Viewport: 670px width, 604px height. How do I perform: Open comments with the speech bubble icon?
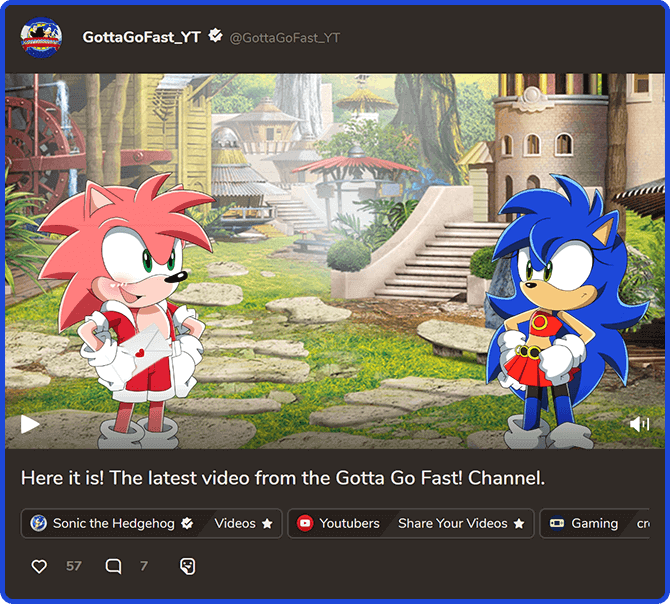click(113, 566)
